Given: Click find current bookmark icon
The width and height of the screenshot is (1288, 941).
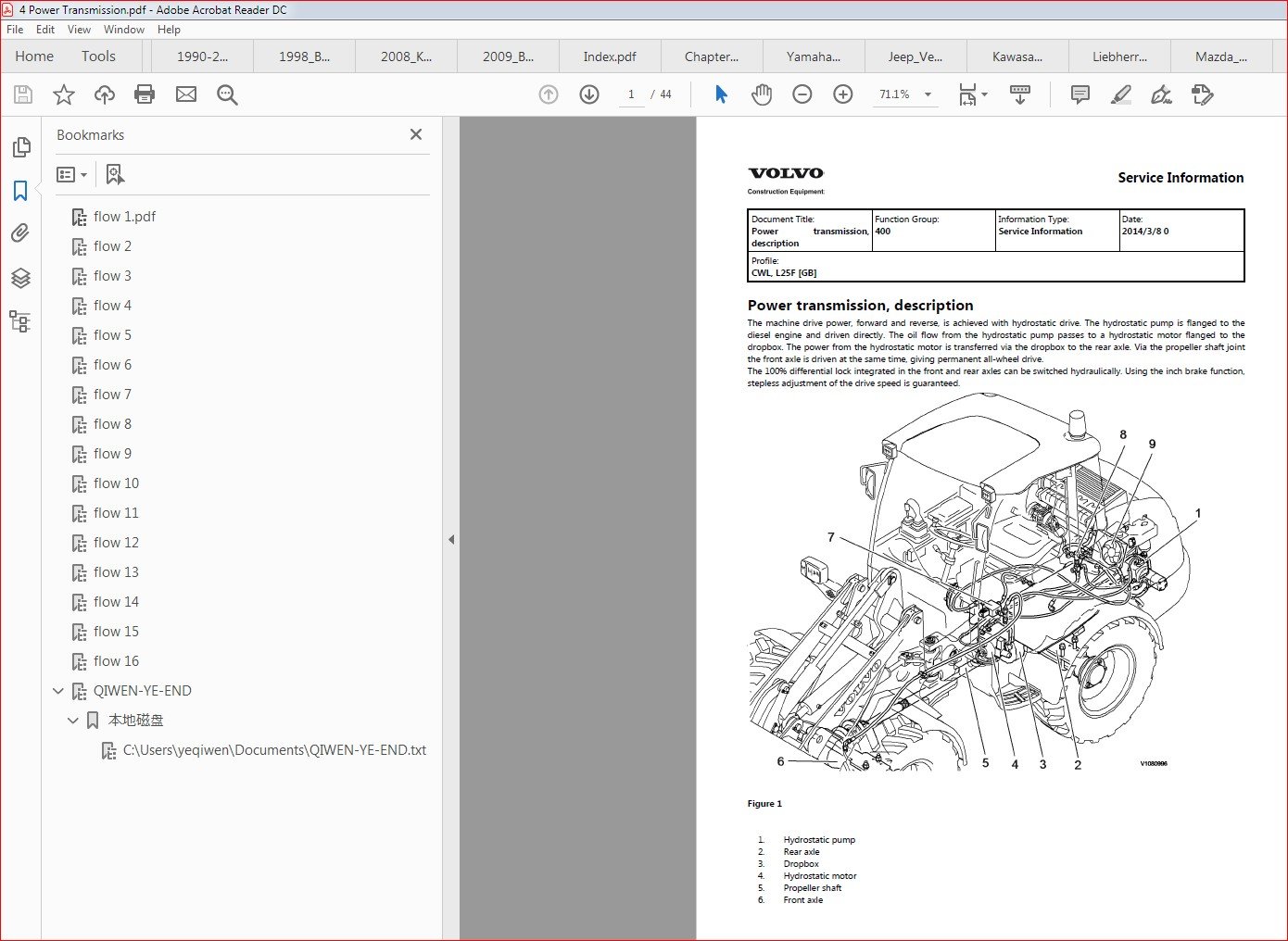Looking at the screenshot, I should tap(115, 174).
